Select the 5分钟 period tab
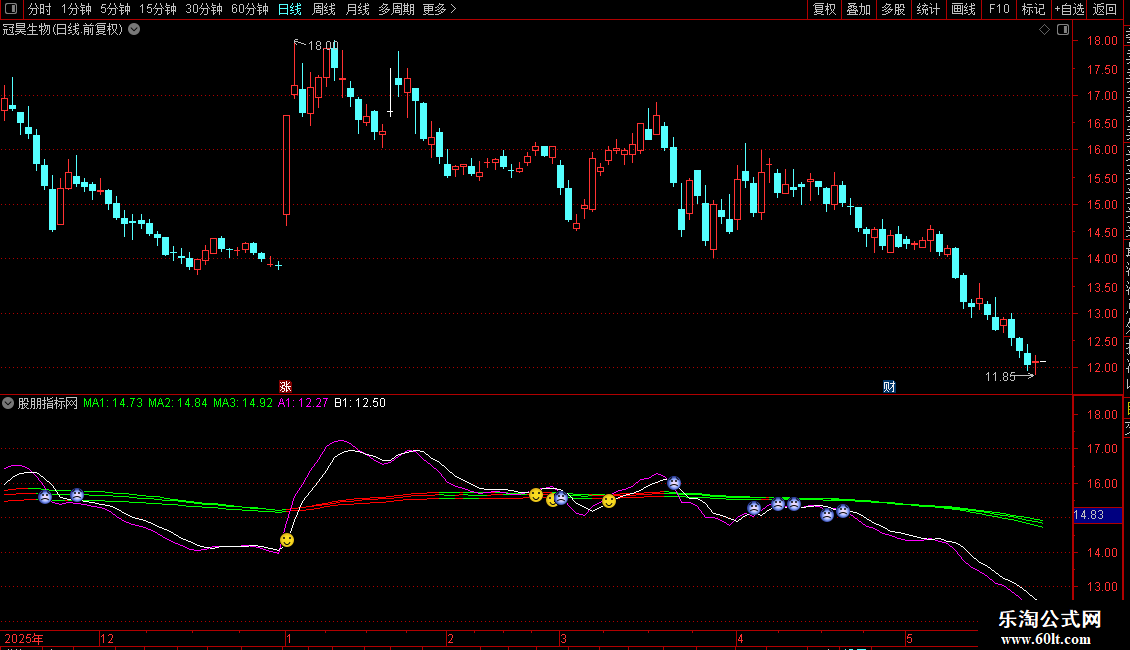Viewport: 1130px width, 650px height. coord(115,9)
